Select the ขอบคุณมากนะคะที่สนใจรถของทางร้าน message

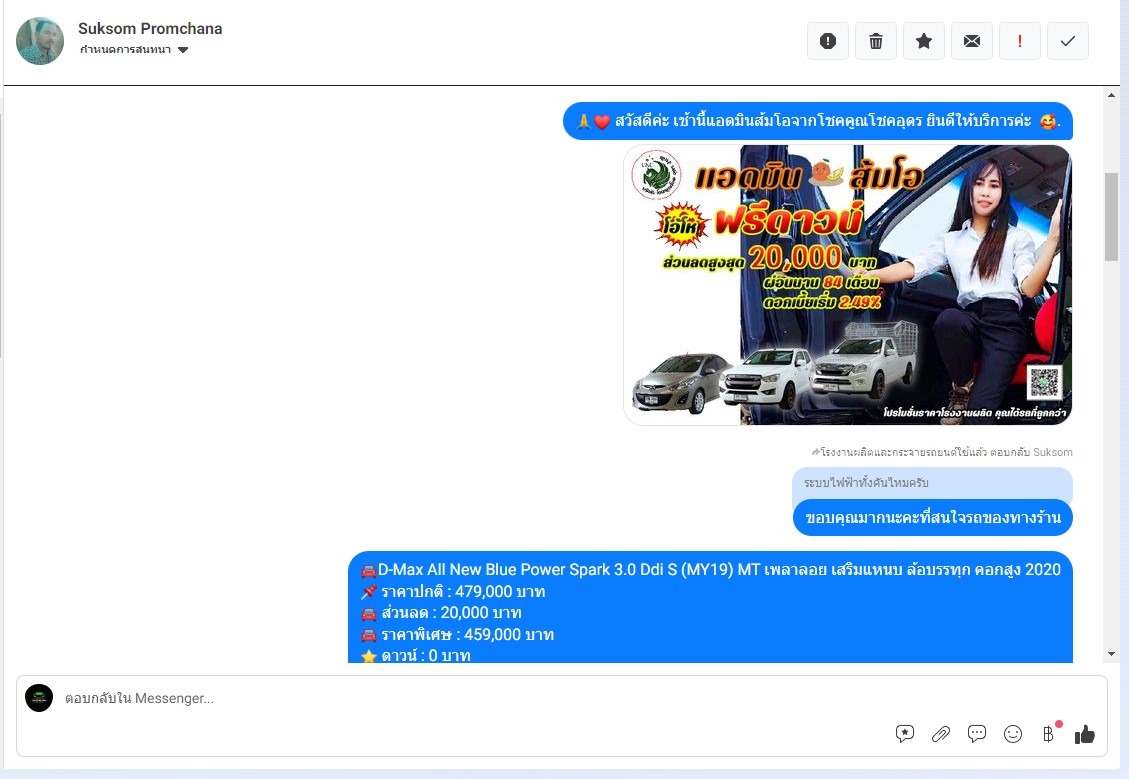click(932, 518)
